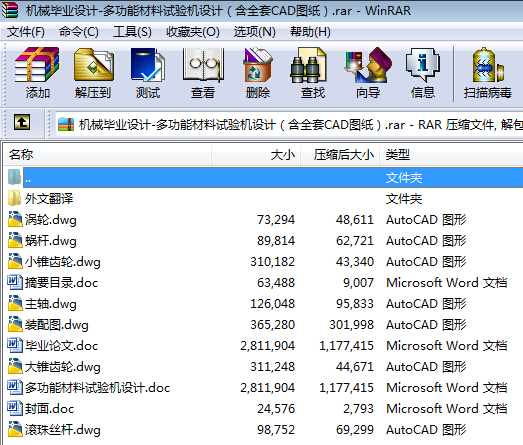Click the Virus Scan (扫描病毒) icon
The width and height of the screenshot is (523, 445).
[488, 64]
